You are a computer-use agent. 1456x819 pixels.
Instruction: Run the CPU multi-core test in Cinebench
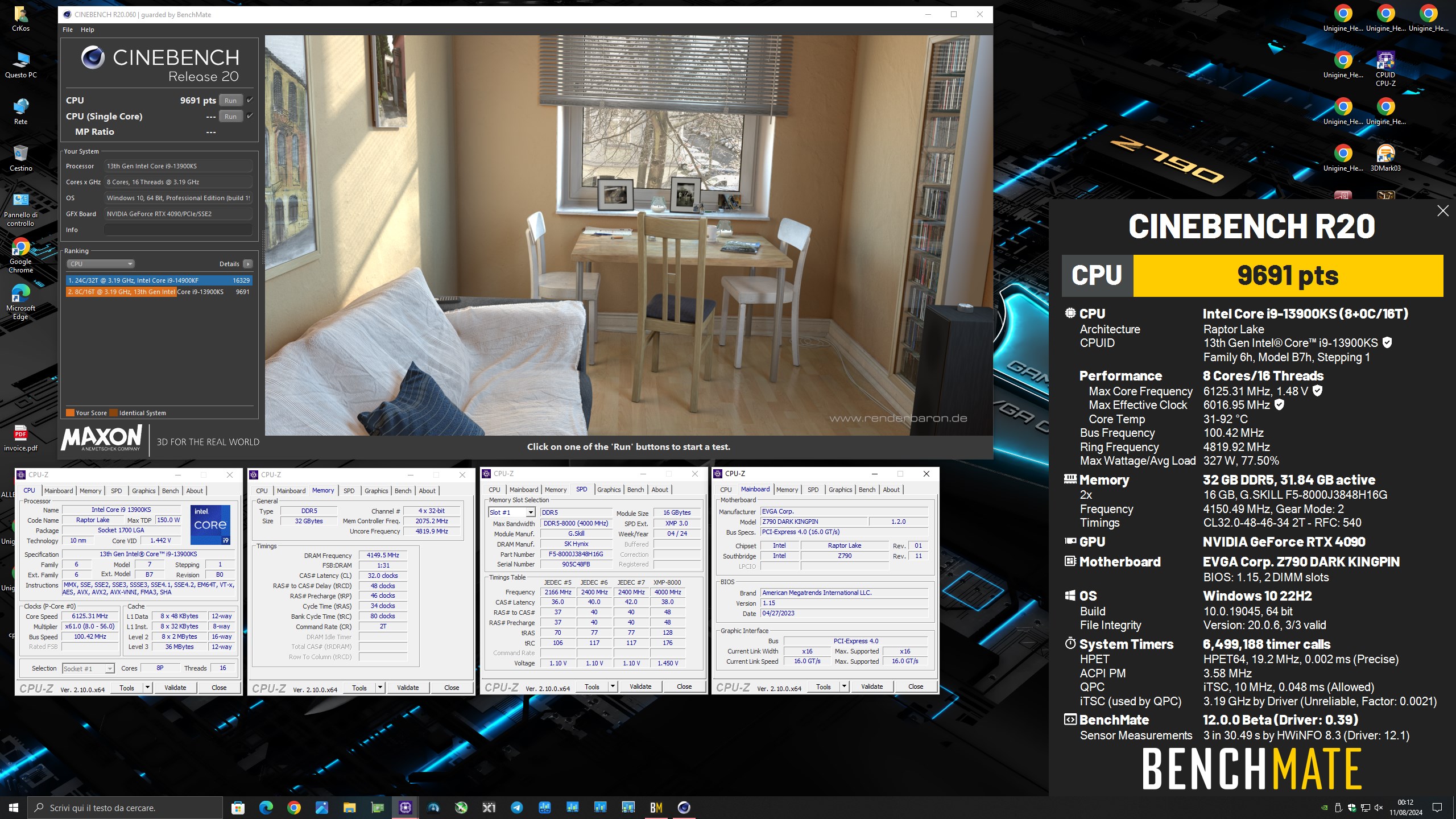(230, 100)
